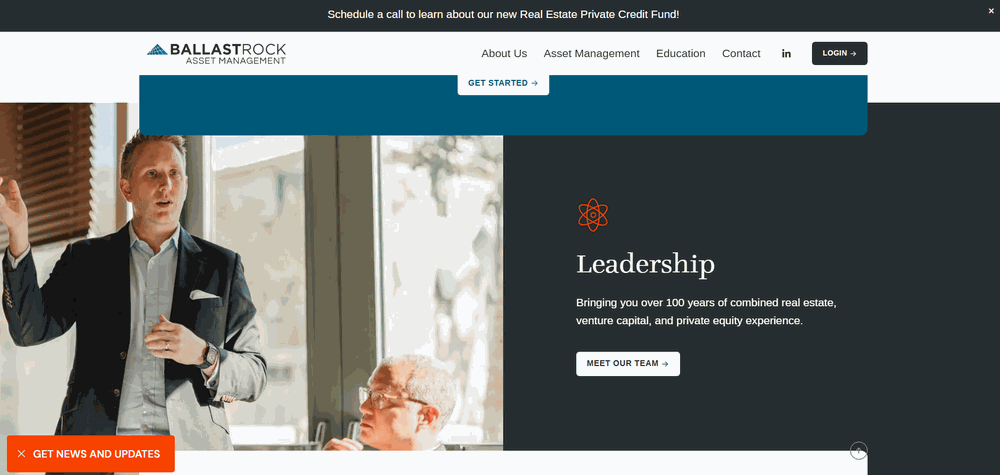Click the MEET OUR TEAM button
The height and width of the screenshot is (475, 1000).
point(628,363)
